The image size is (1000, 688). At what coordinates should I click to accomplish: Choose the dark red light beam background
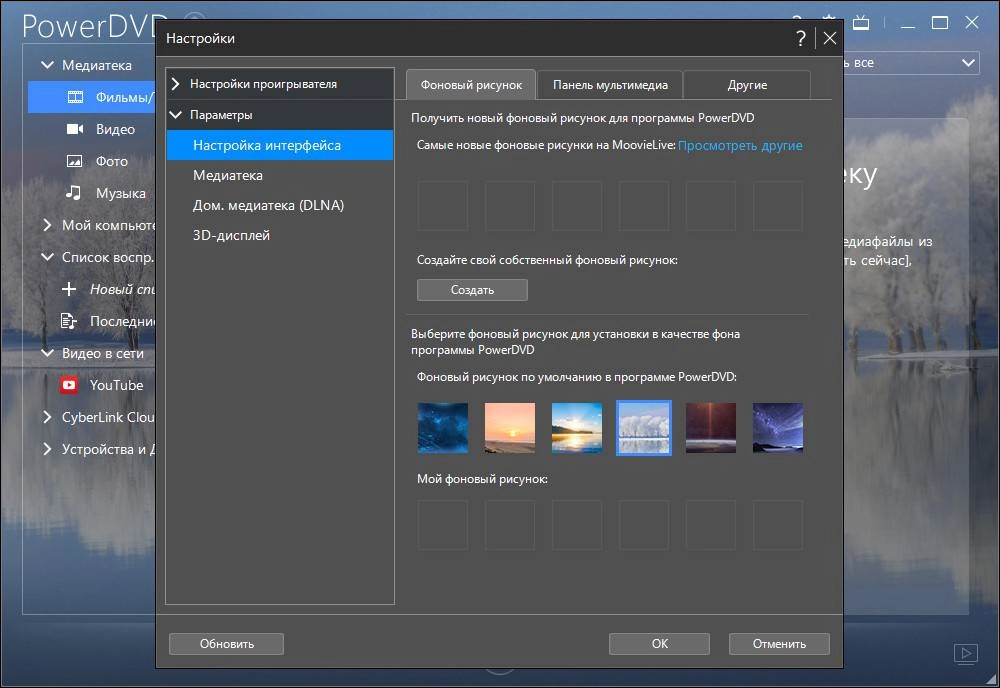710,428
